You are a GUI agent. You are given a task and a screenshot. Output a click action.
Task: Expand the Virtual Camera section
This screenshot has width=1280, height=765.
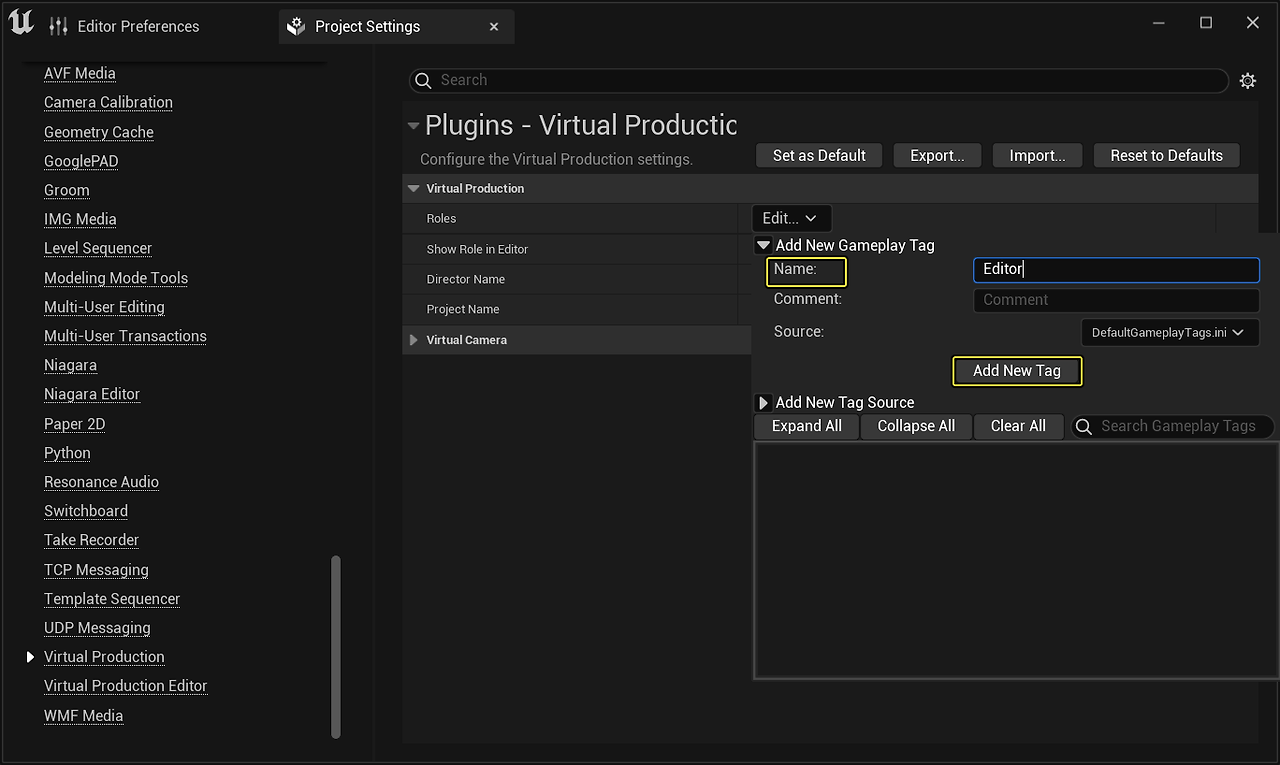click(x=413, y=340)
